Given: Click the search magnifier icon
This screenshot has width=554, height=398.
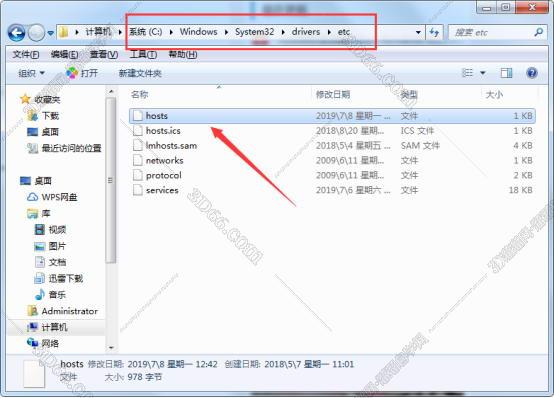Looking at the screenshot, I should 538,33.
